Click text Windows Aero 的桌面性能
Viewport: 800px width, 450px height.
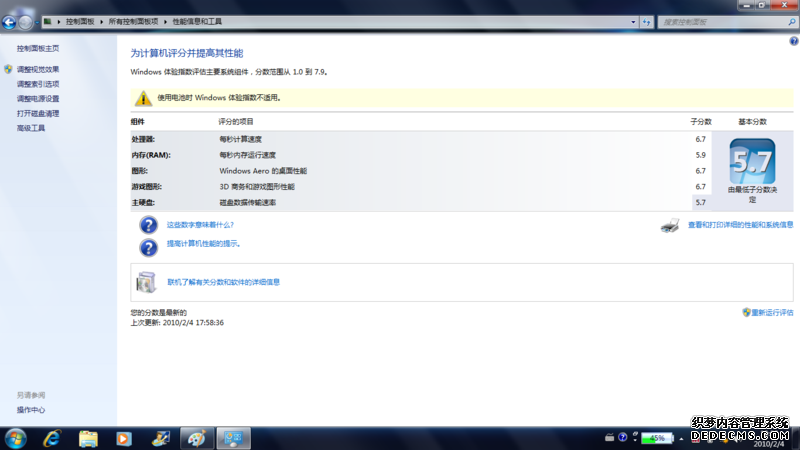pyautogui.click(x=263, y=171)
